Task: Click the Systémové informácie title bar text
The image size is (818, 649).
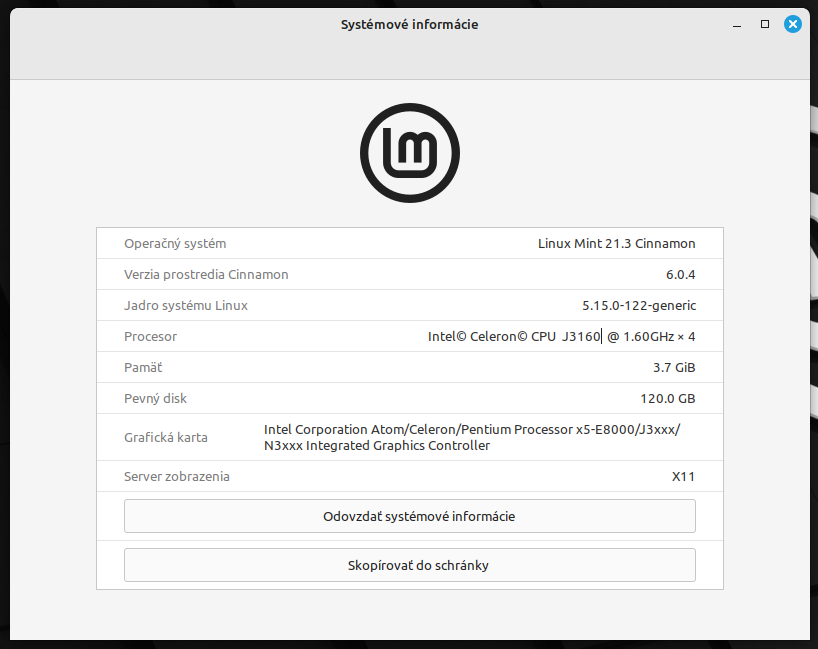Action: tap(409, 24)
